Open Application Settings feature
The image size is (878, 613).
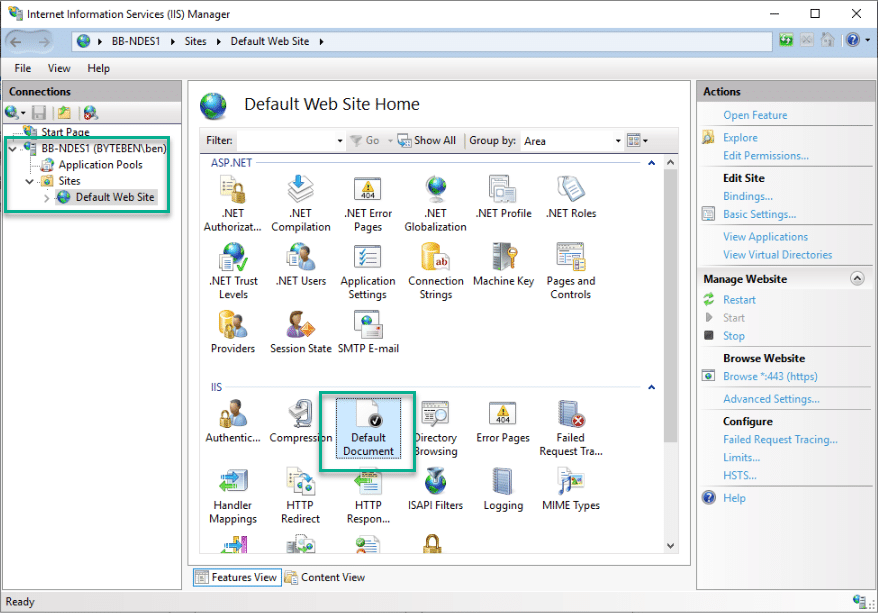coord(368,271)
